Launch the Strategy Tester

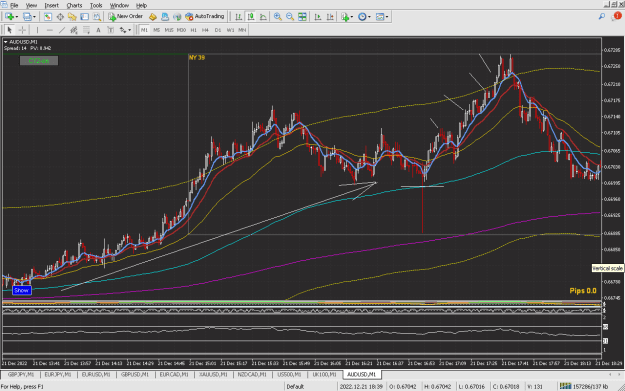pos(97,17)
